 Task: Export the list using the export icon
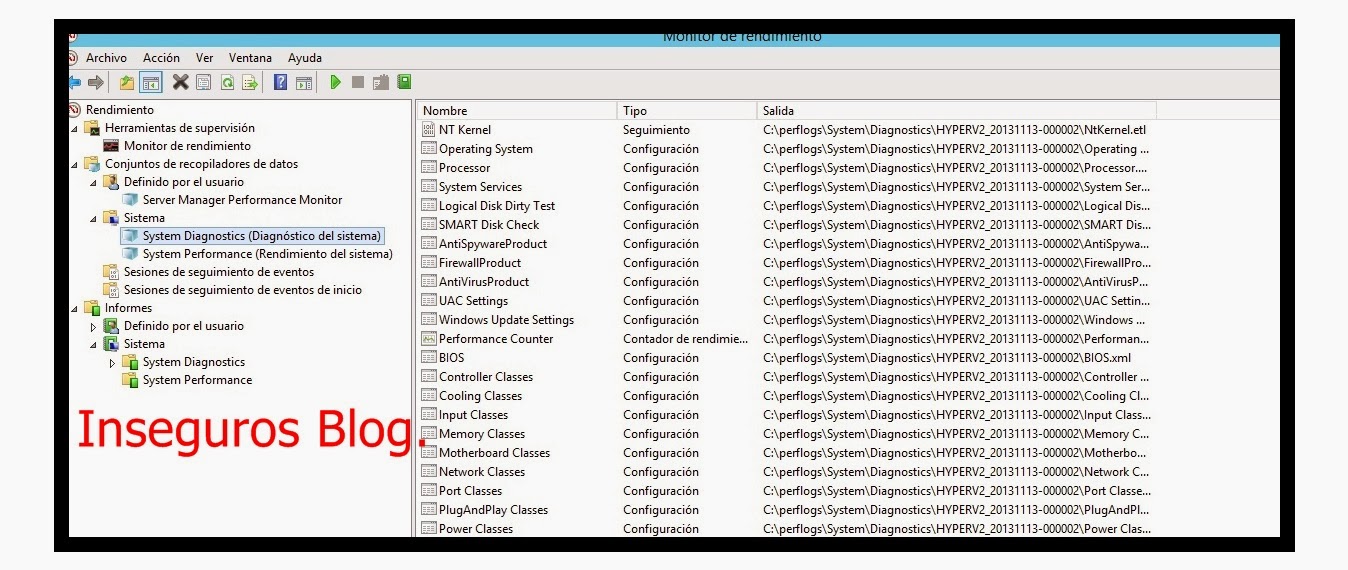coord(250,83)
